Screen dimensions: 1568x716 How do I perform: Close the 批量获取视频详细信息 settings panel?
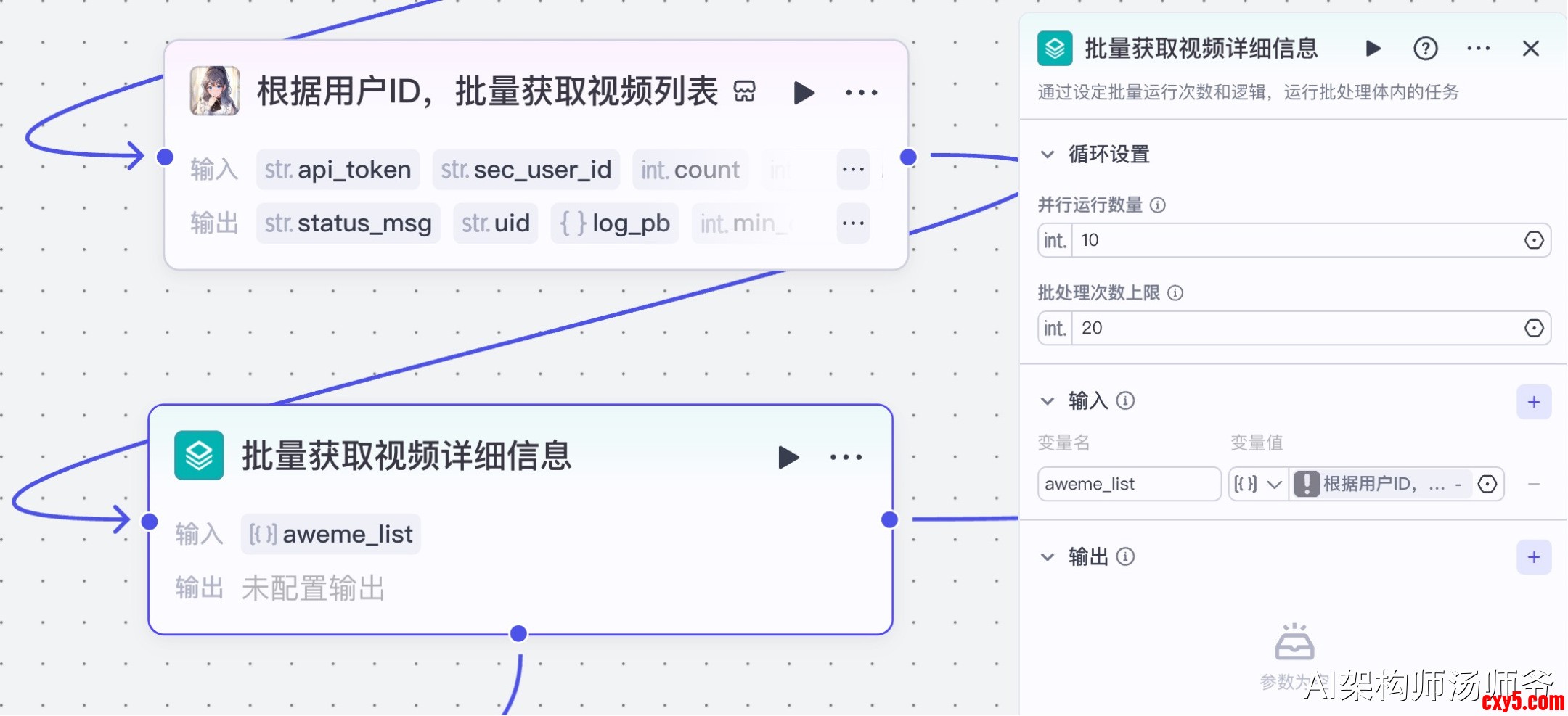coord(1531,49)
